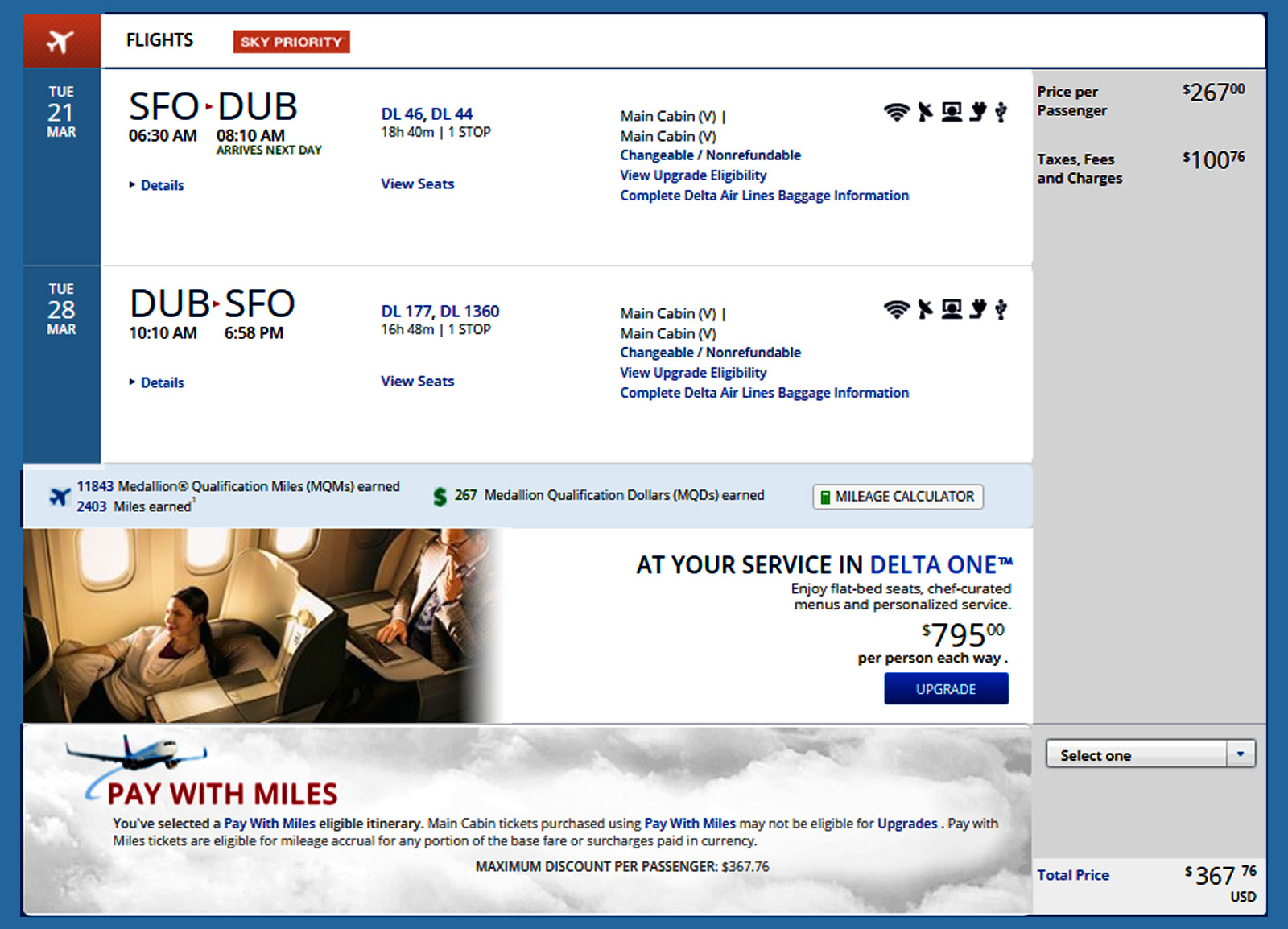Click the green dollar sign MQD icon

tap(440, 497)
